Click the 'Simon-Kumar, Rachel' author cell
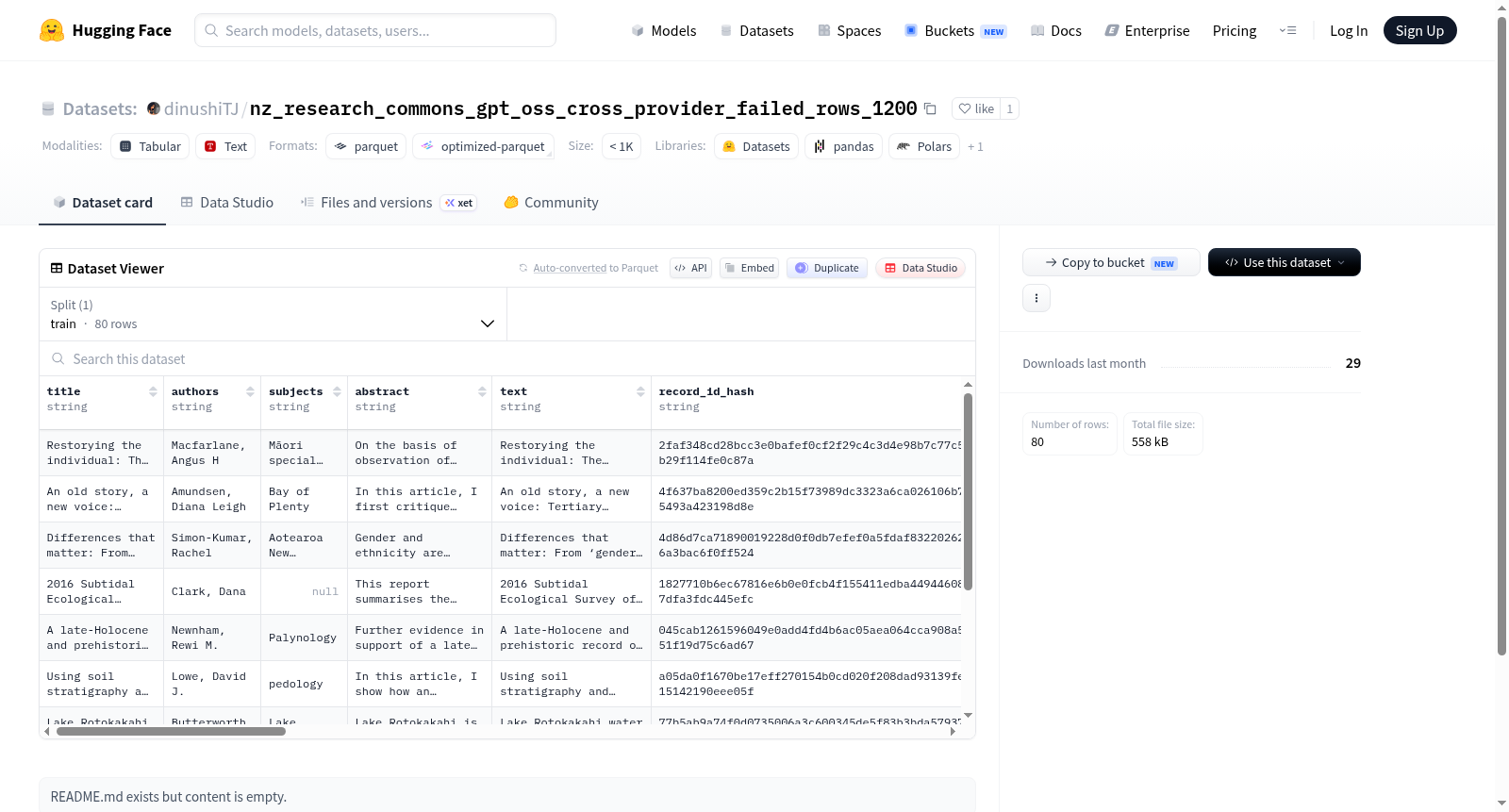 (x=211, y=545)
